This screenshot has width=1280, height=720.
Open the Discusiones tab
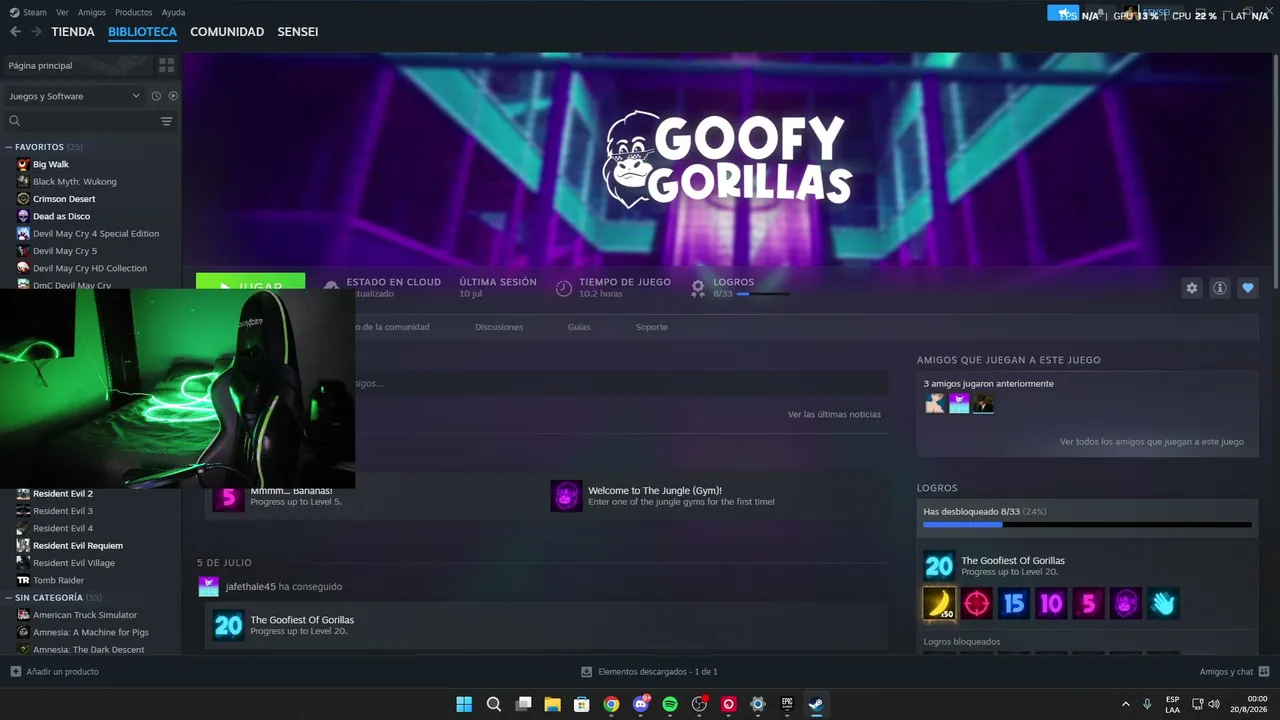coord(499,327)
